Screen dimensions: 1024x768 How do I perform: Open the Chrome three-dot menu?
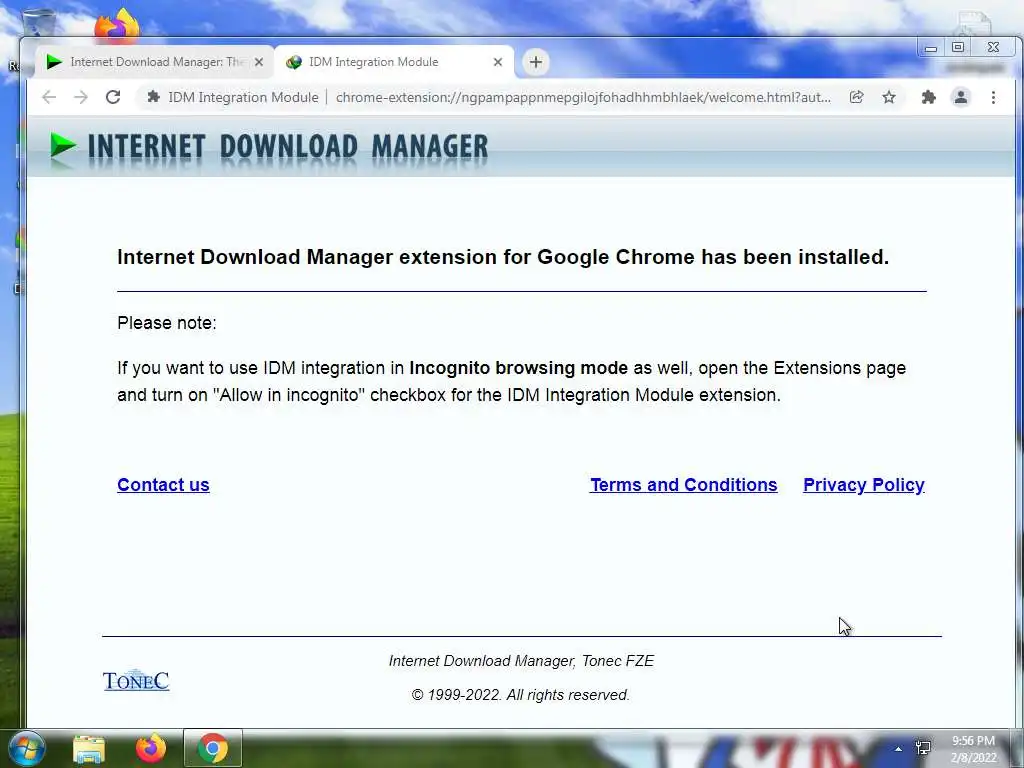coord(993,97)
